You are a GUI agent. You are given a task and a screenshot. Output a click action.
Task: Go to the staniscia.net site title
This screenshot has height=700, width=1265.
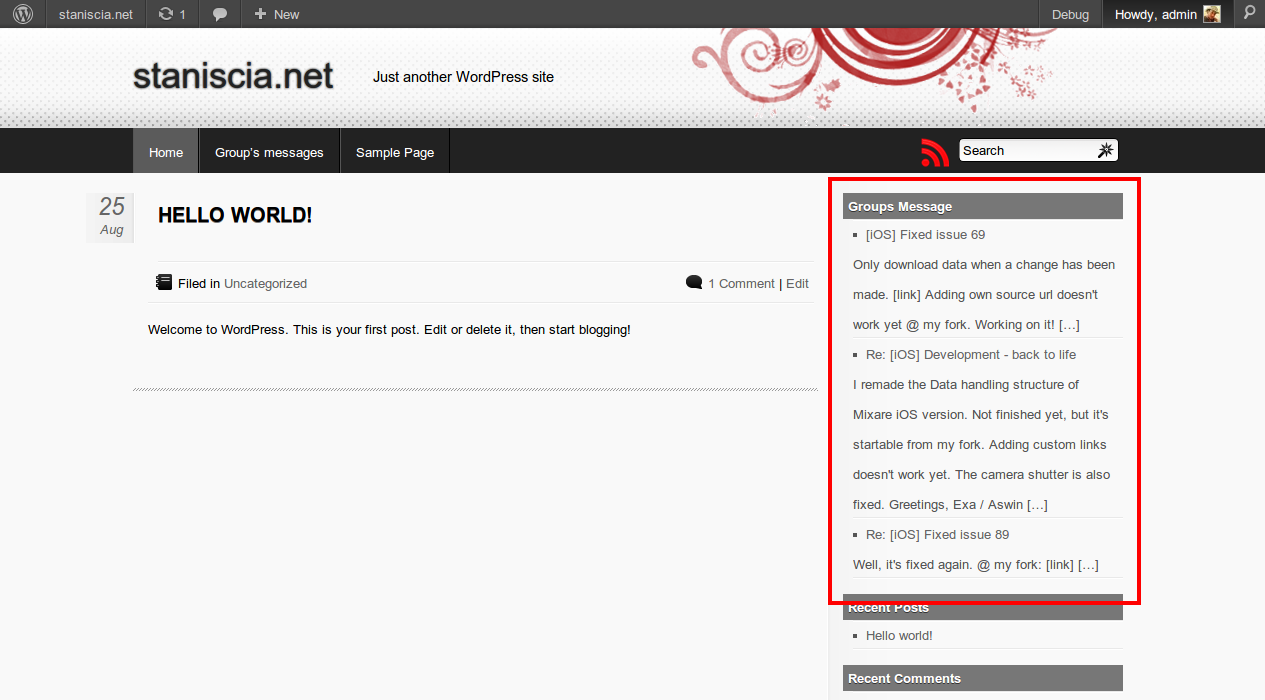(233, 76)
